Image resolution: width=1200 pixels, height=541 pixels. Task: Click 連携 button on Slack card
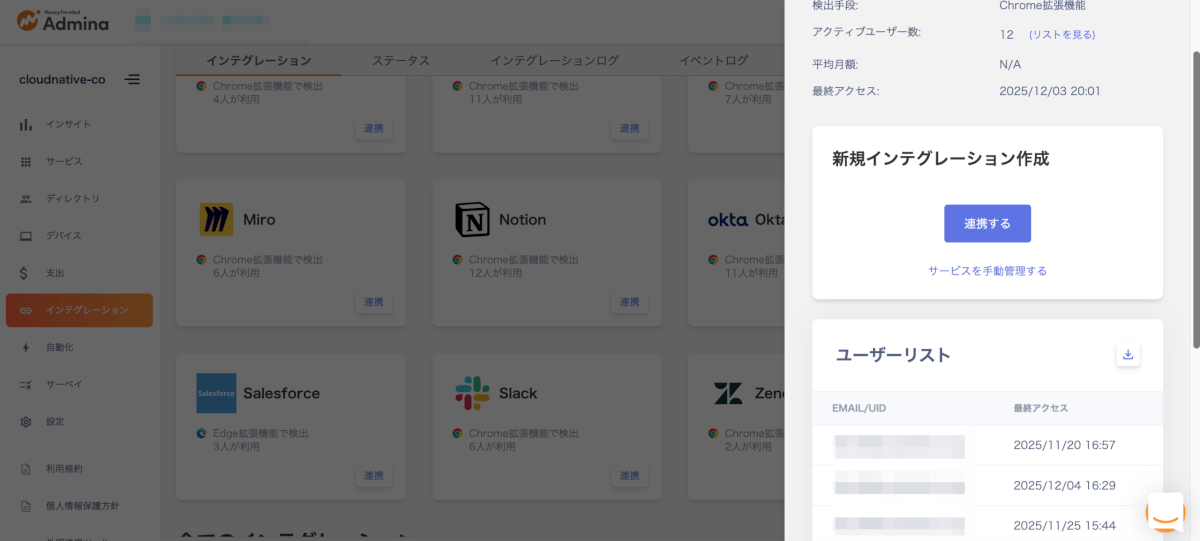click(x=629, y=475)
